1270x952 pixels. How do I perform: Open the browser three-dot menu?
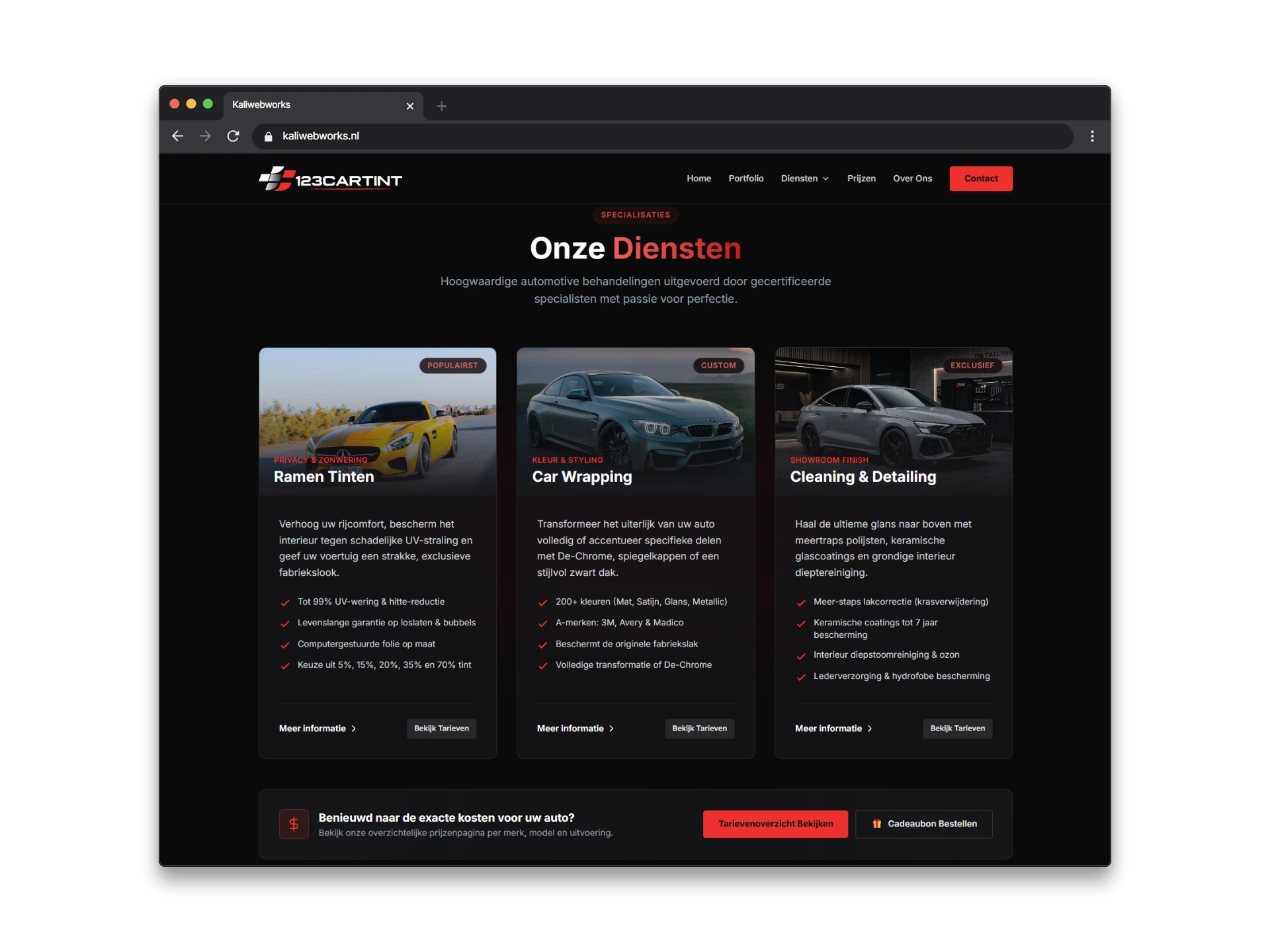point(1092,136)
